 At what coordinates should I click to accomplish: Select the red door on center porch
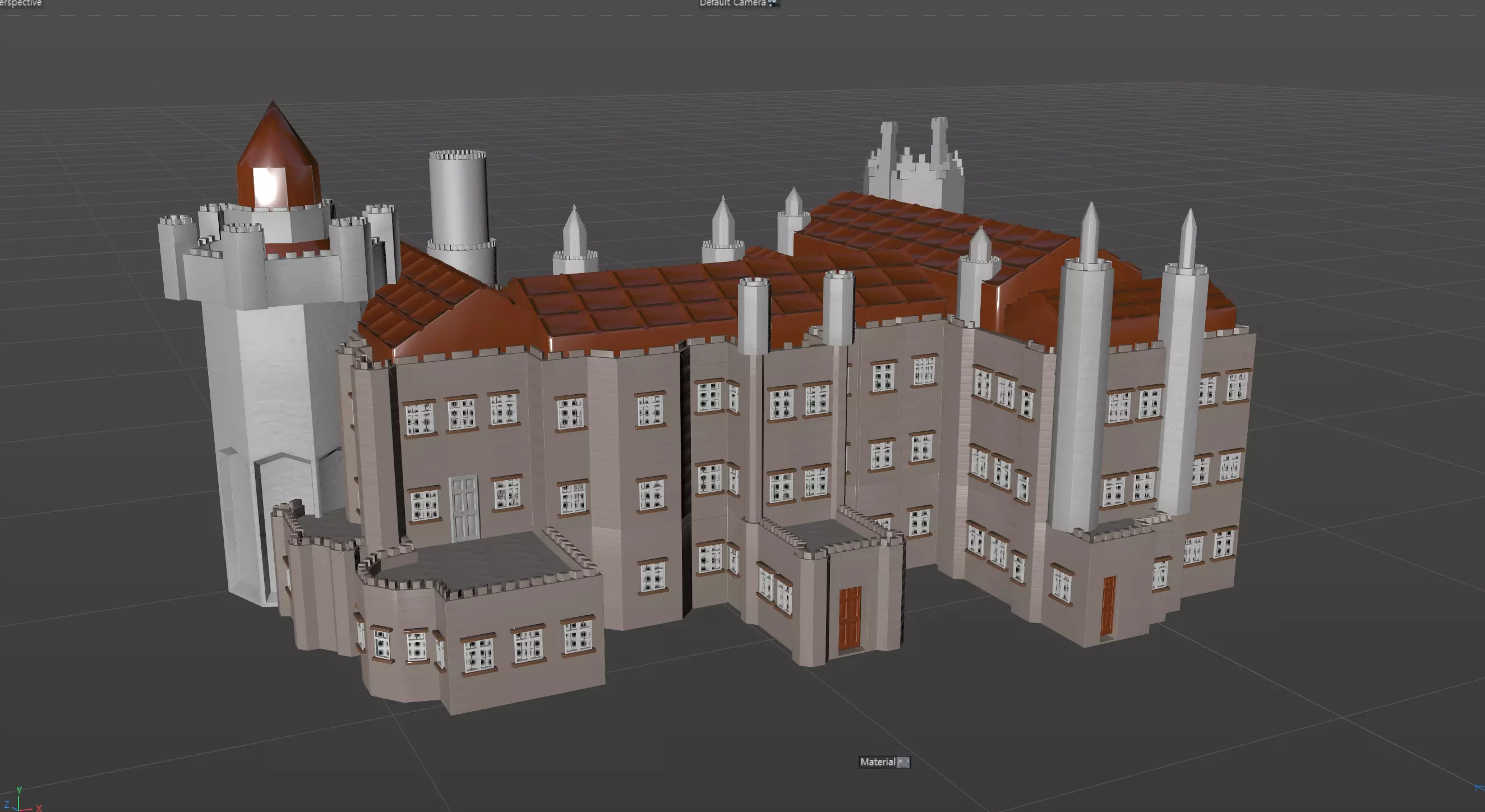[849, 618]
